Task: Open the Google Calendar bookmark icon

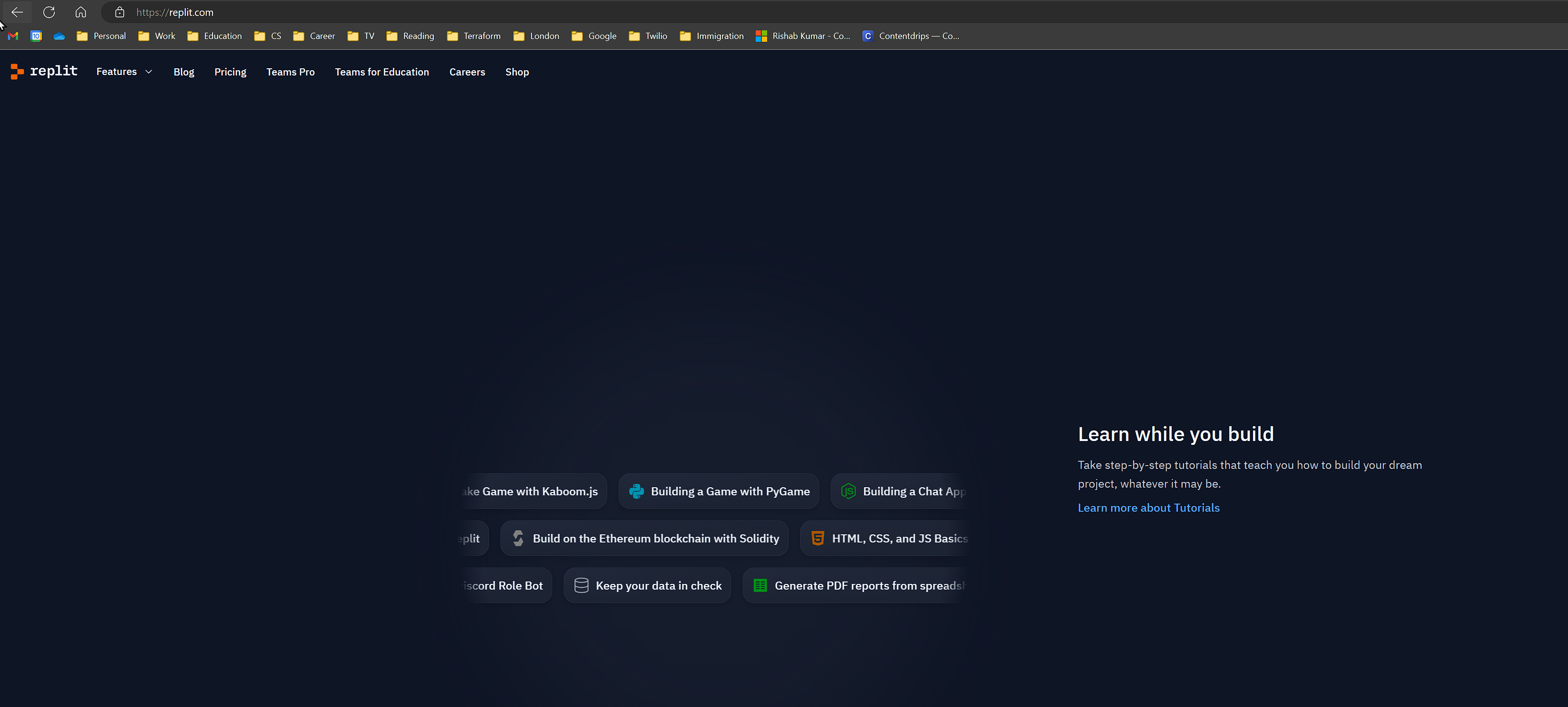Action: tap(36, 36)
